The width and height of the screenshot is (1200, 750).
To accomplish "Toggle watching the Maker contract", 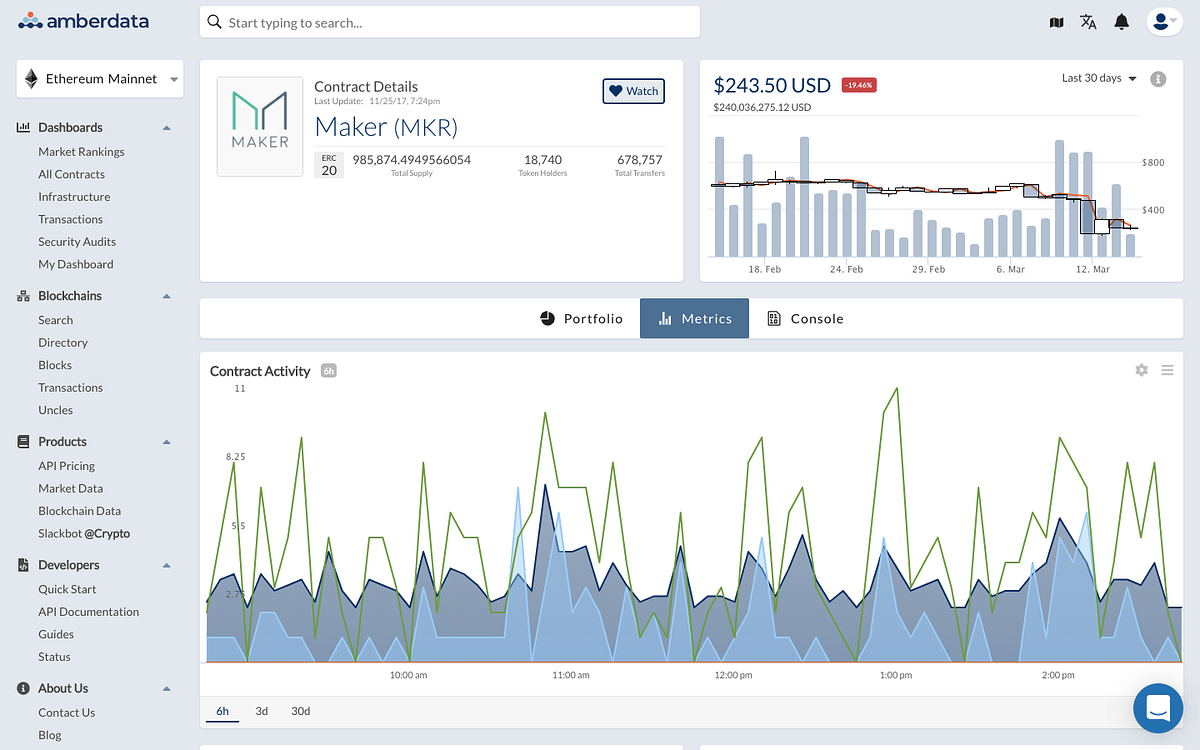I will coord(633,91).
